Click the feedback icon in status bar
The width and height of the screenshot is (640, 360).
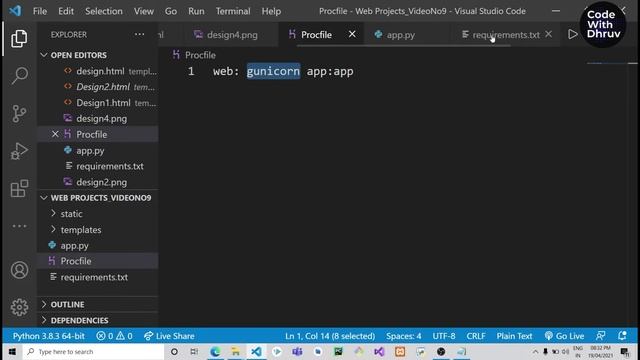600,336
